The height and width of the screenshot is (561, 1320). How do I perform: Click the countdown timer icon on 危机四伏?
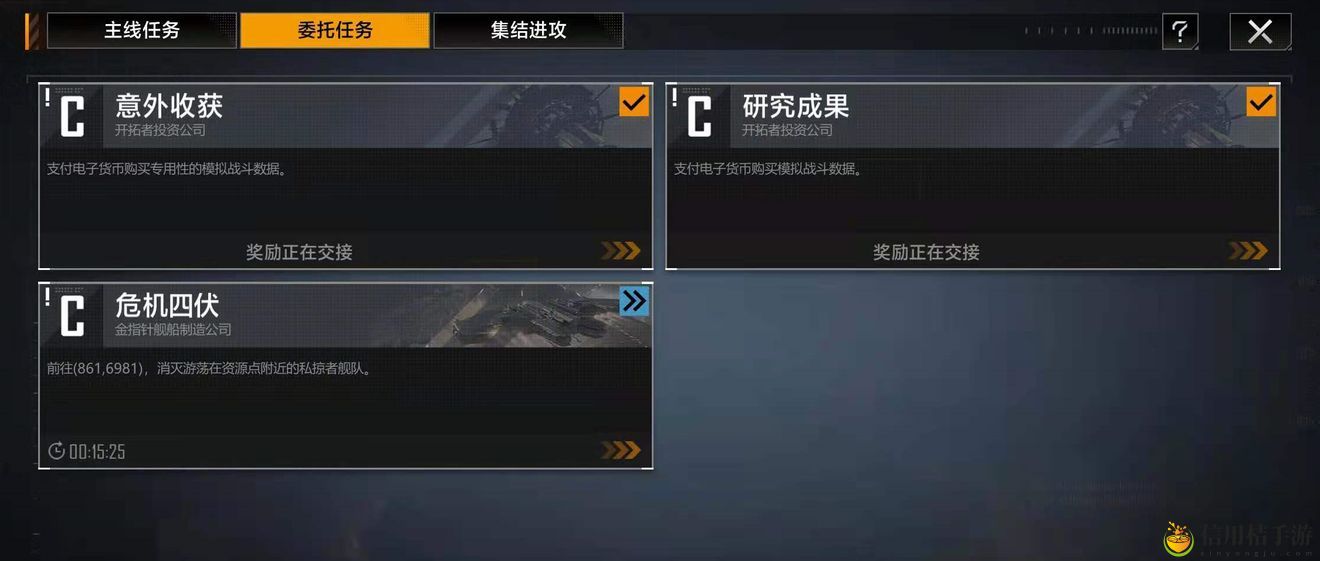point(57,451)
